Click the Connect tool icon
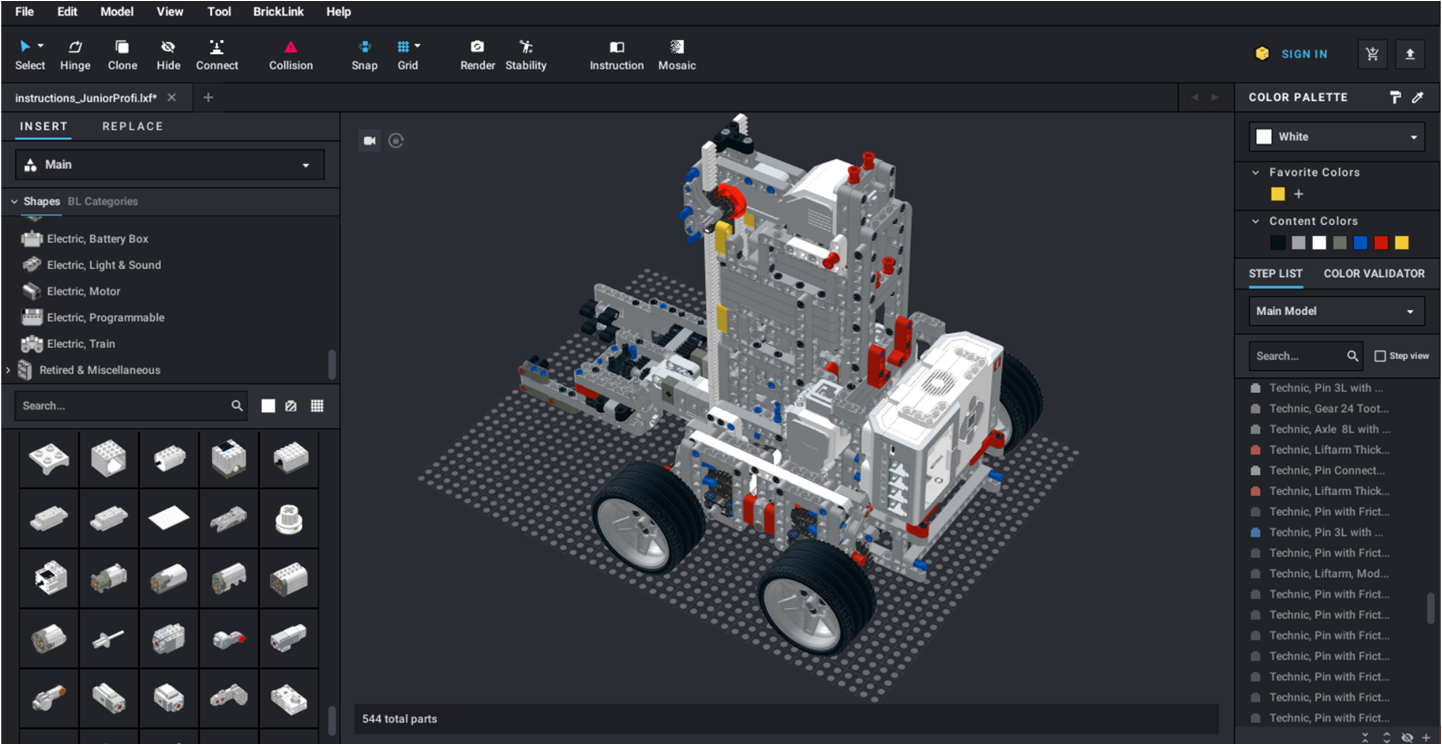The image size is (1442, 745). pos(217,46)
